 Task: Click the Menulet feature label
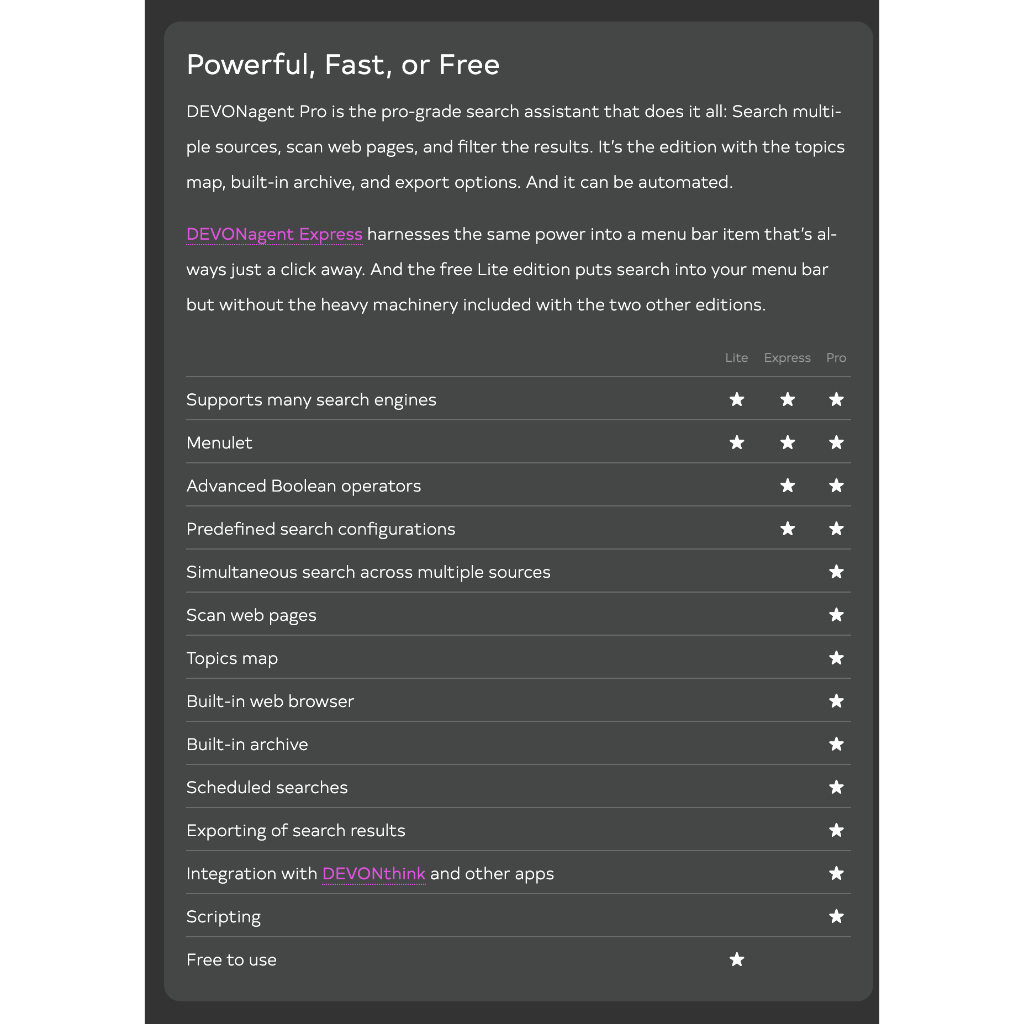coord(219,443)
